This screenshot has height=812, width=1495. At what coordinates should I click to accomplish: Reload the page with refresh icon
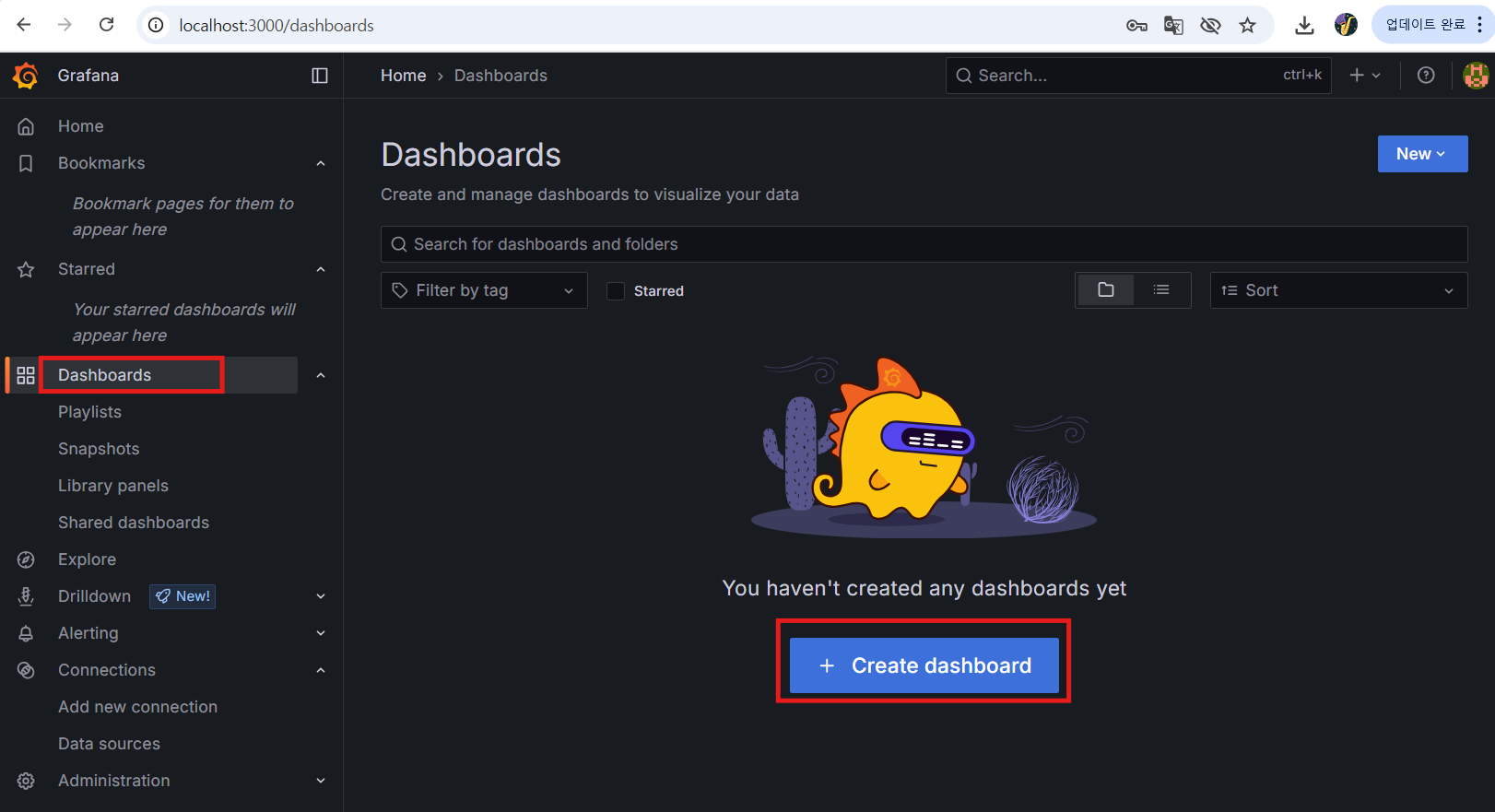tap(107, 25)
